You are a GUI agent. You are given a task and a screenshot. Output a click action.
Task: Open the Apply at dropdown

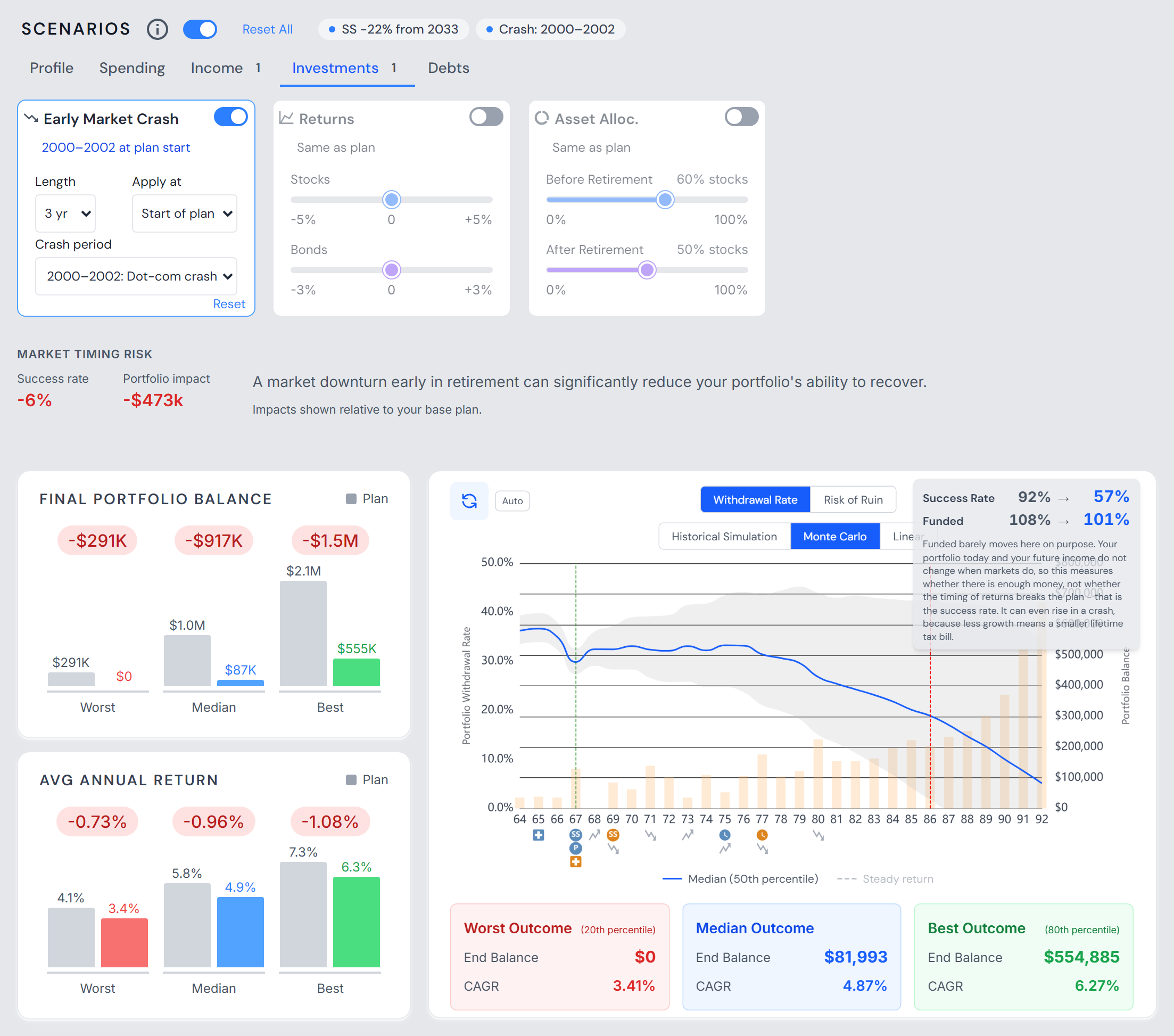pos(184,214)
